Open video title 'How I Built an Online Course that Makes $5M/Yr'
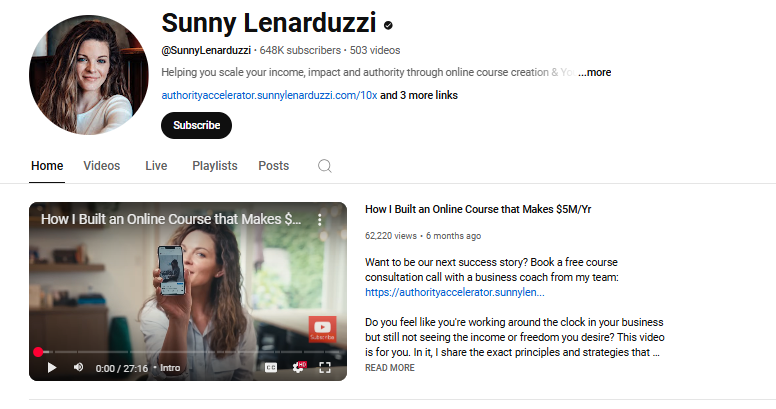The width and height of the screenshot is (776, 409). pyautogui.click(x=478, y=209)
